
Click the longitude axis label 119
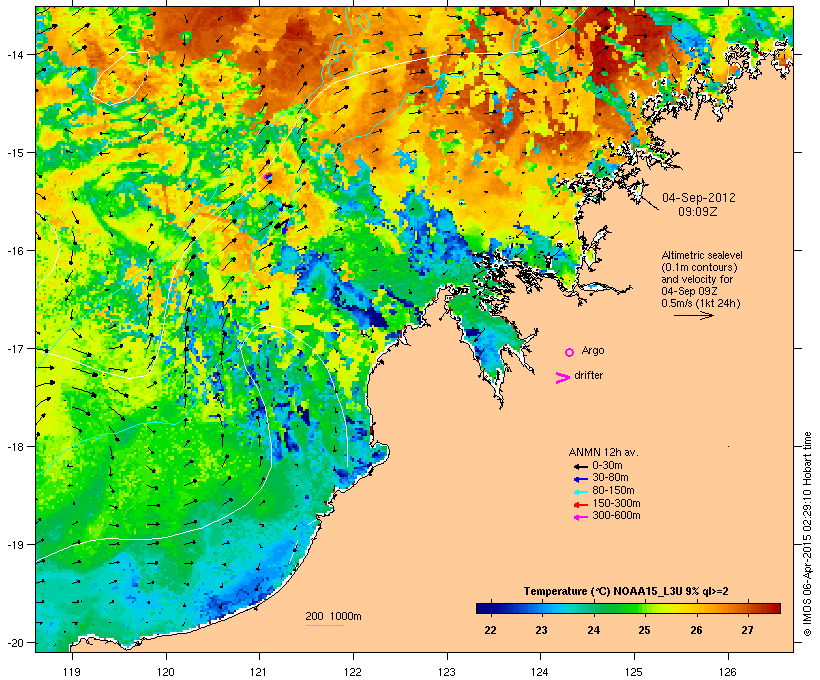(x=72, y=672)
